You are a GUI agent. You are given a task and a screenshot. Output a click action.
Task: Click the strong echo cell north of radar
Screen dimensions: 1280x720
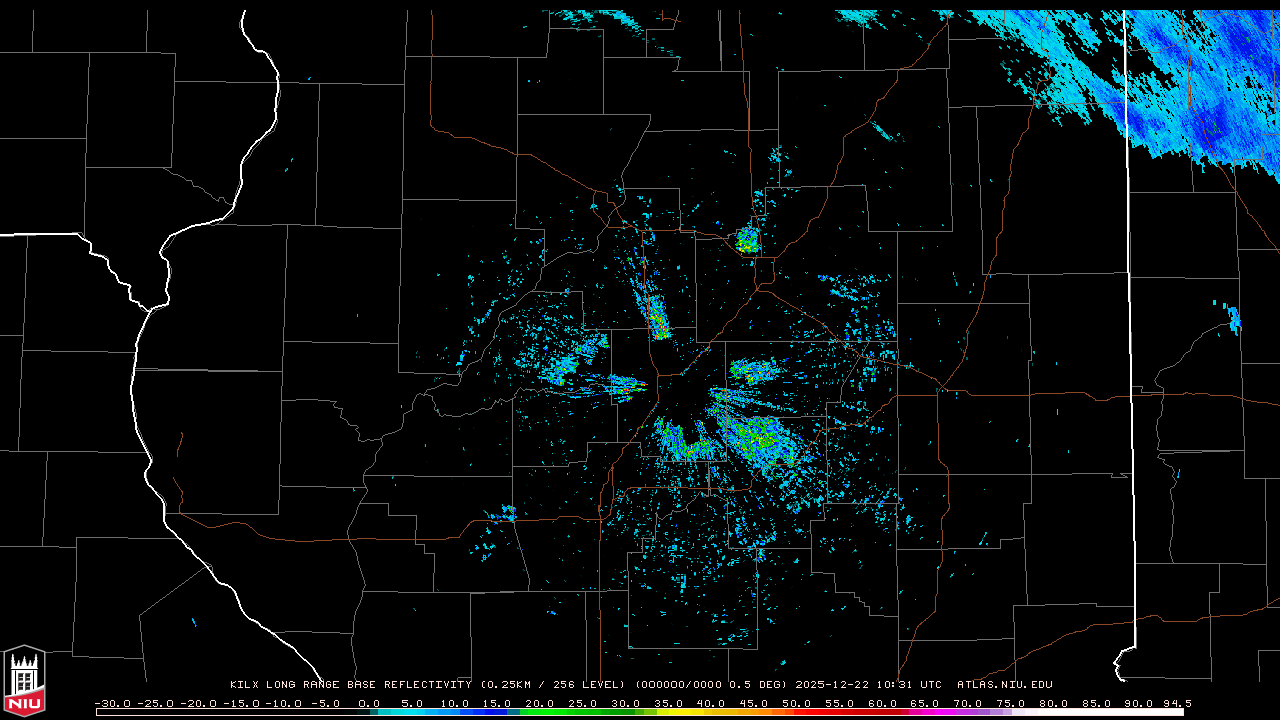[x=656, y=319]
